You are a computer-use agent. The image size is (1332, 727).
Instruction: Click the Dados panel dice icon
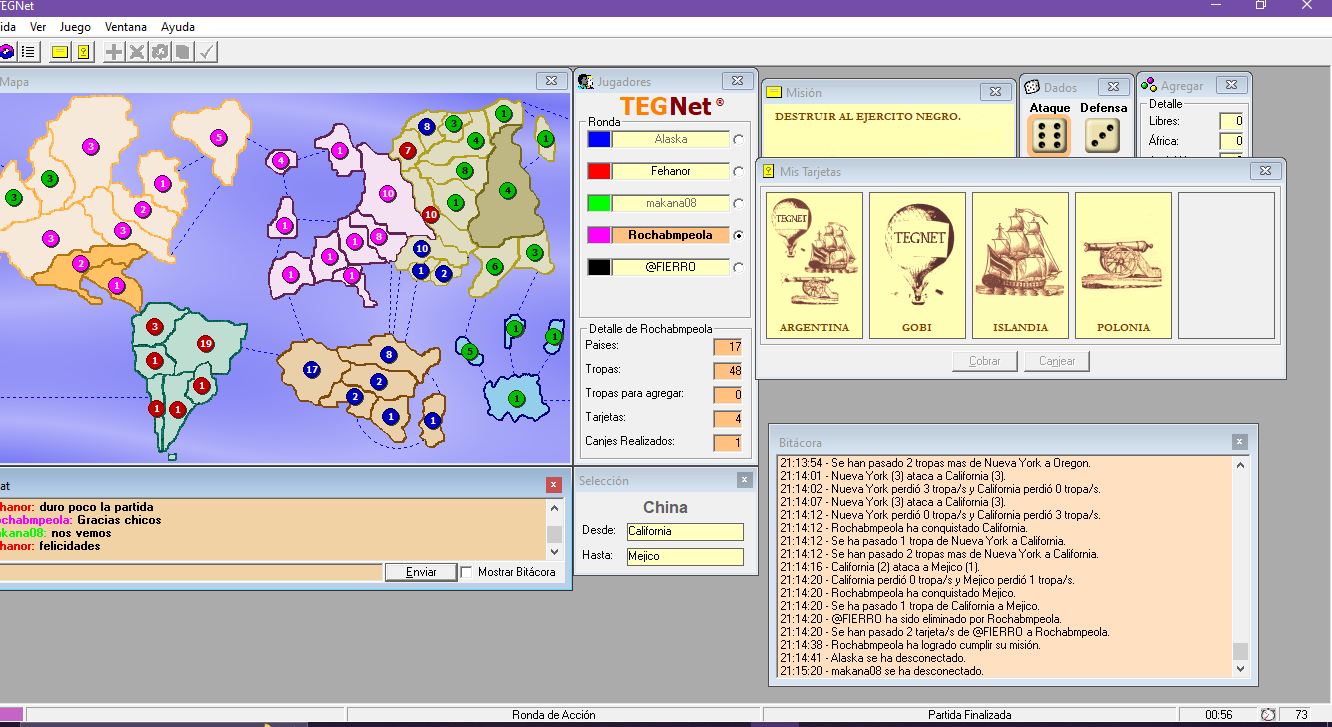pyautogui.click(x=1031, y=88)
